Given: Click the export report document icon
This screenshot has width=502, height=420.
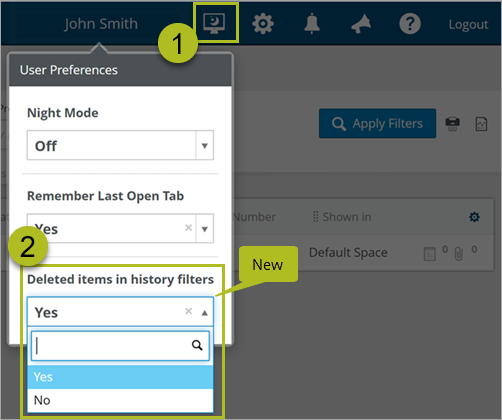Looking at the screenshot, I should click(x=481, y=124).
